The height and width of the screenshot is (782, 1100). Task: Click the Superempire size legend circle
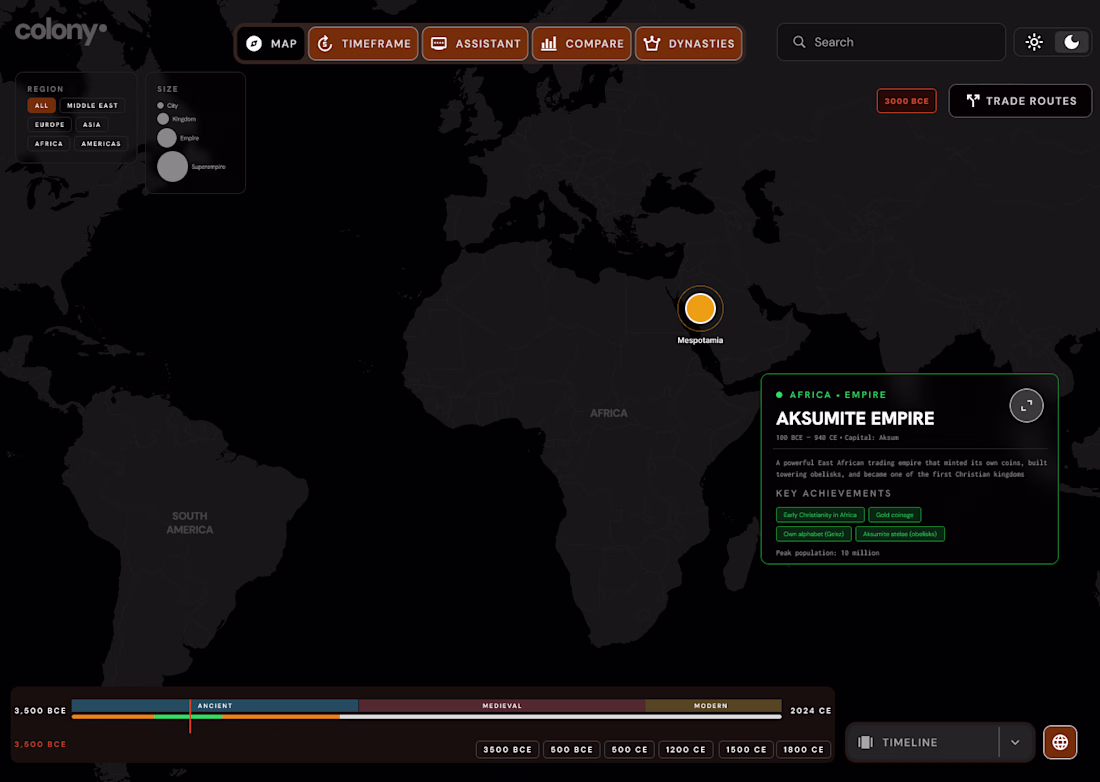[x=173, y=166]
